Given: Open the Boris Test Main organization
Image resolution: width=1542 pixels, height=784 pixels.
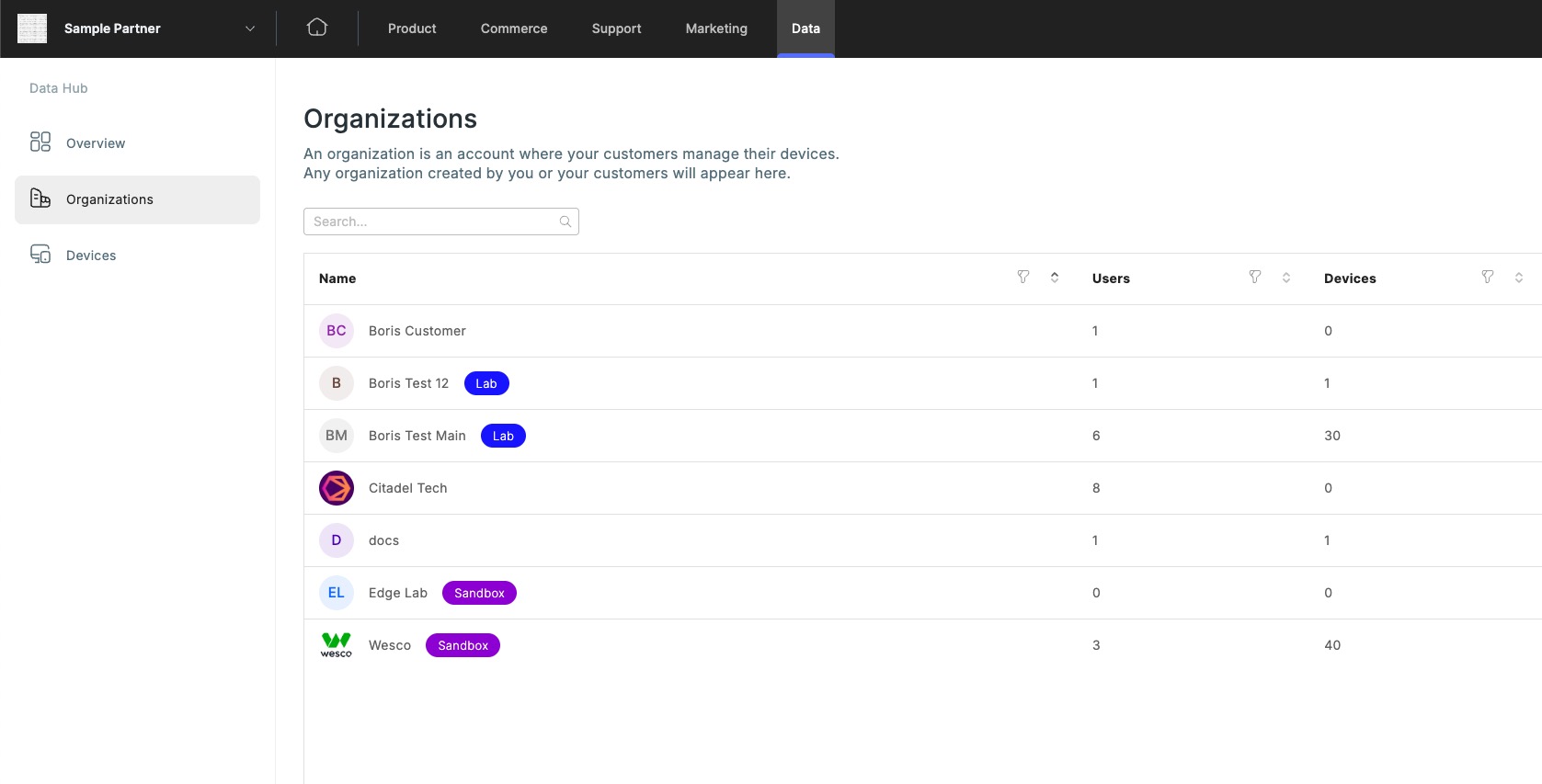Looking at the screenshot, I should pyautogui.click(x=417, y=436).
